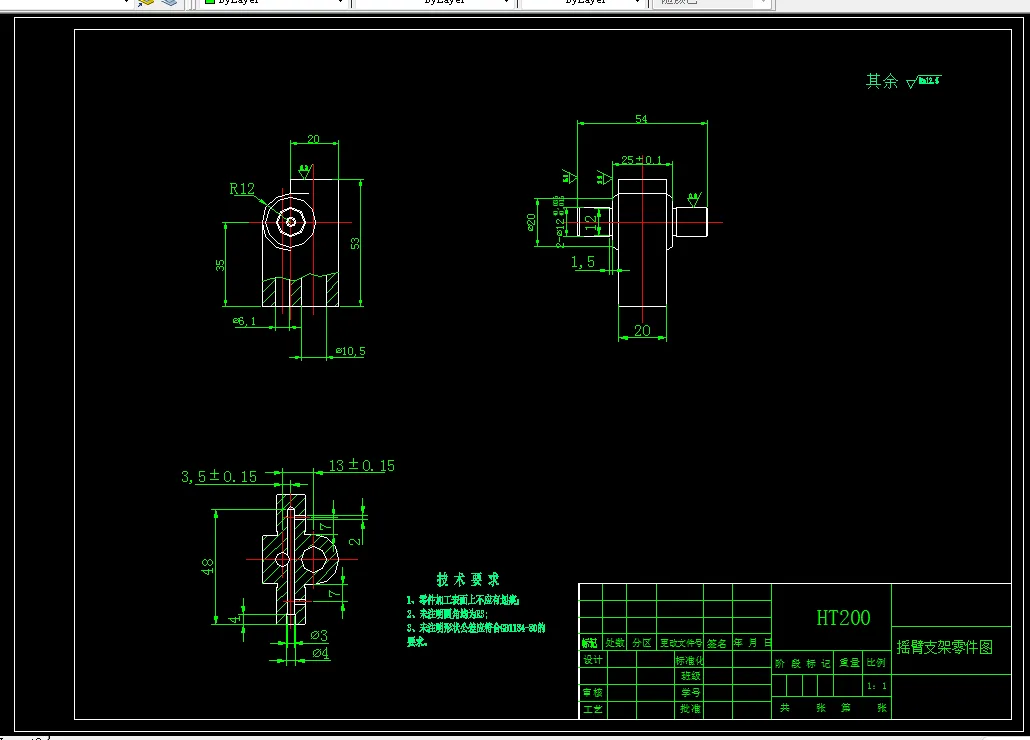Select the 分区 title block cell
Screen dimensions: 1030x740
coord(642,643)
